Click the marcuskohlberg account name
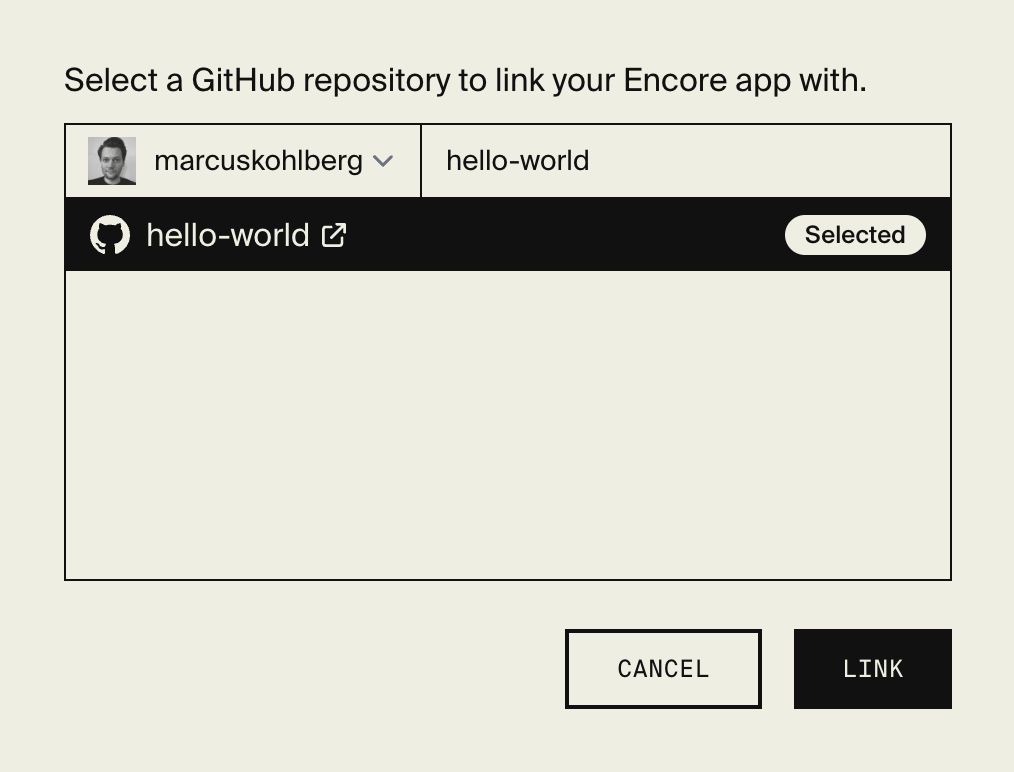The height and width of the screenshot is (772, 1014). pos(258,160)
